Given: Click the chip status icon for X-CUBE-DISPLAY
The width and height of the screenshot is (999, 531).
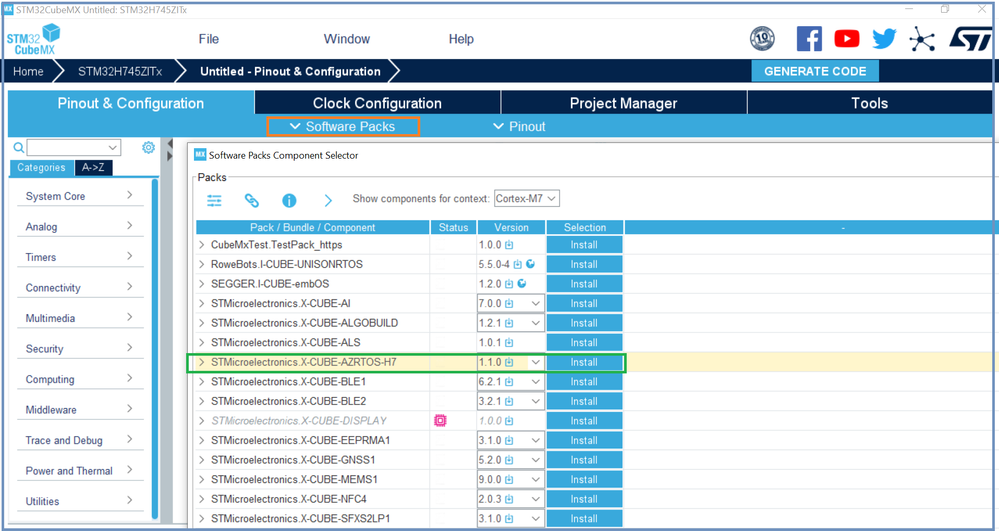Looking at the screenshot, I should click(x=440, y=421).
